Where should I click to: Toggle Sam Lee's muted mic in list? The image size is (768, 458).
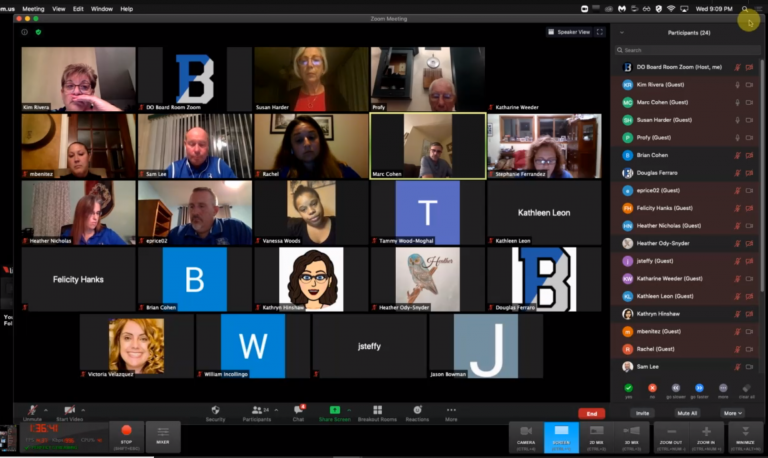(x=737, y=367)
